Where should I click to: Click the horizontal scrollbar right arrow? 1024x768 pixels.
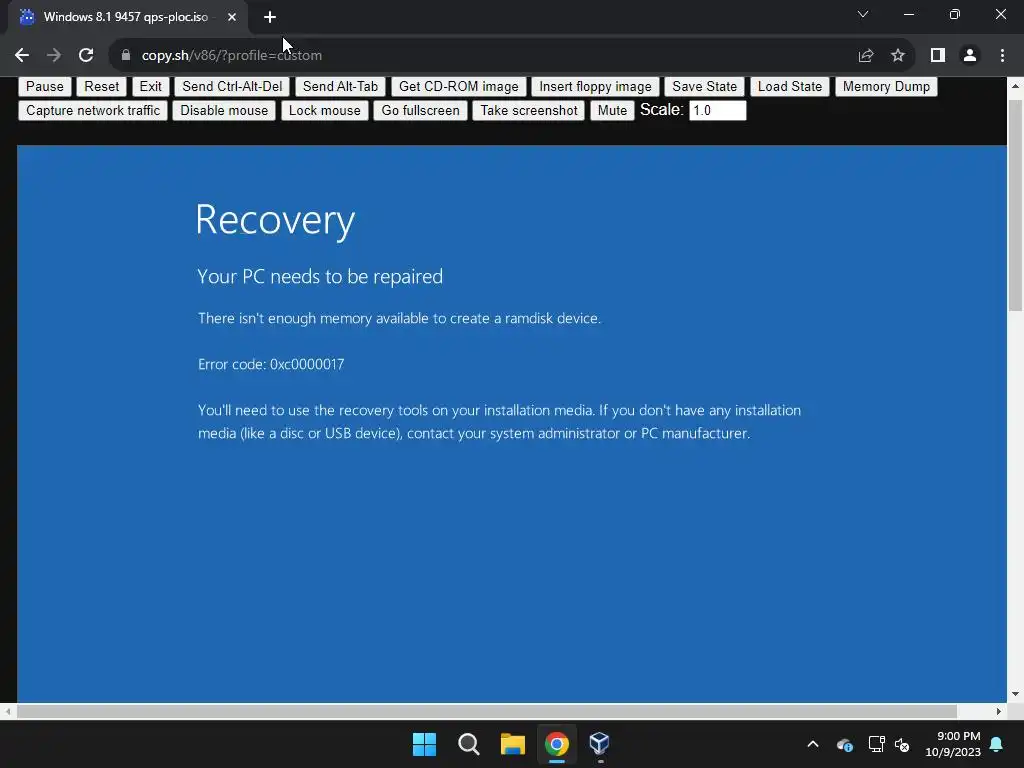click(x=999, y=711)
